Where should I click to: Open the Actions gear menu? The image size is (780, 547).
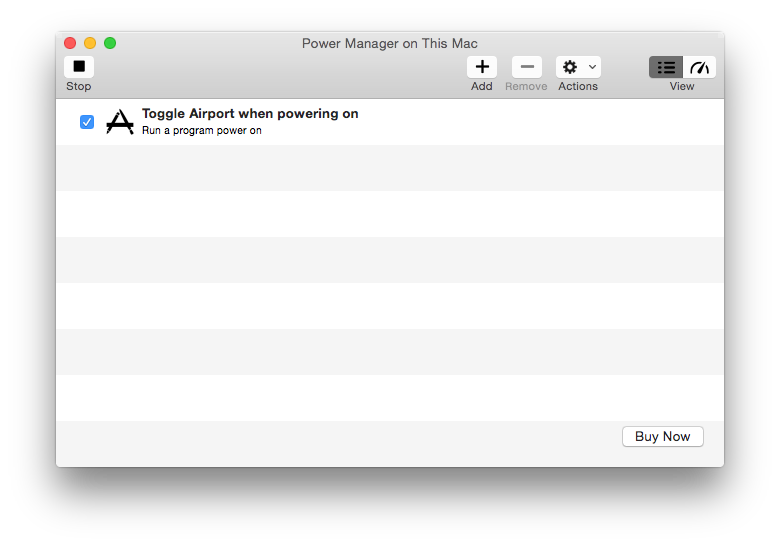tap(570, 67)
